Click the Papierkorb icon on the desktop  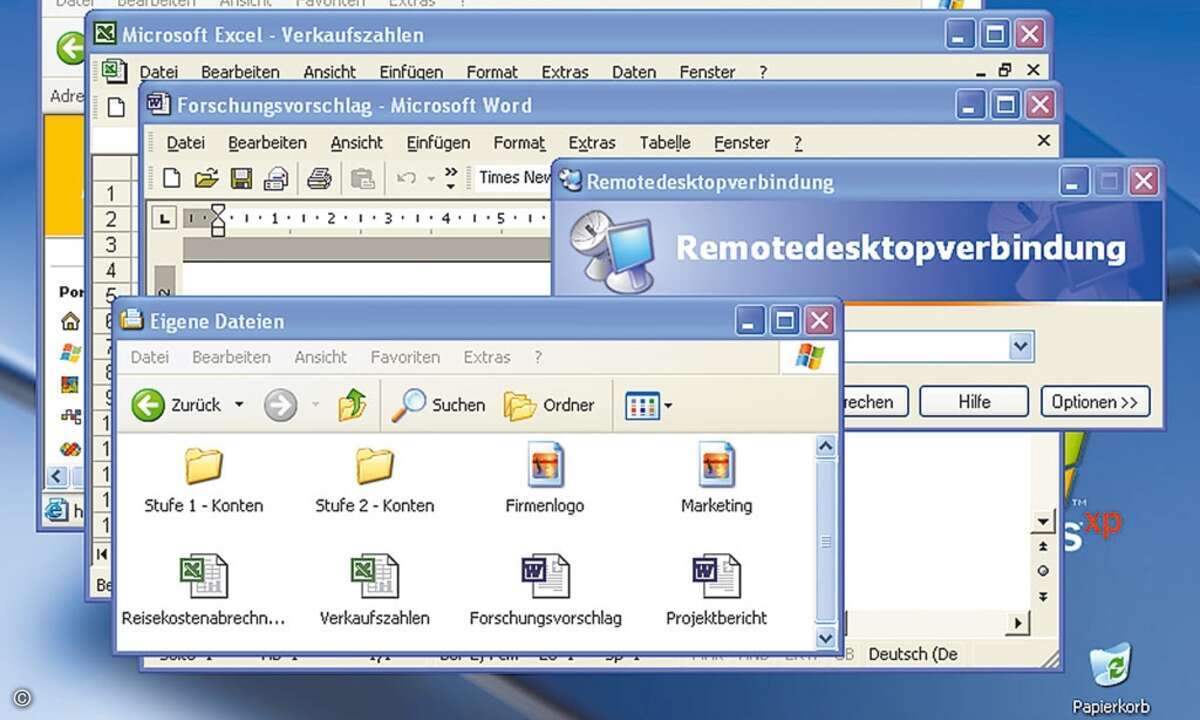pos(1112,679)
